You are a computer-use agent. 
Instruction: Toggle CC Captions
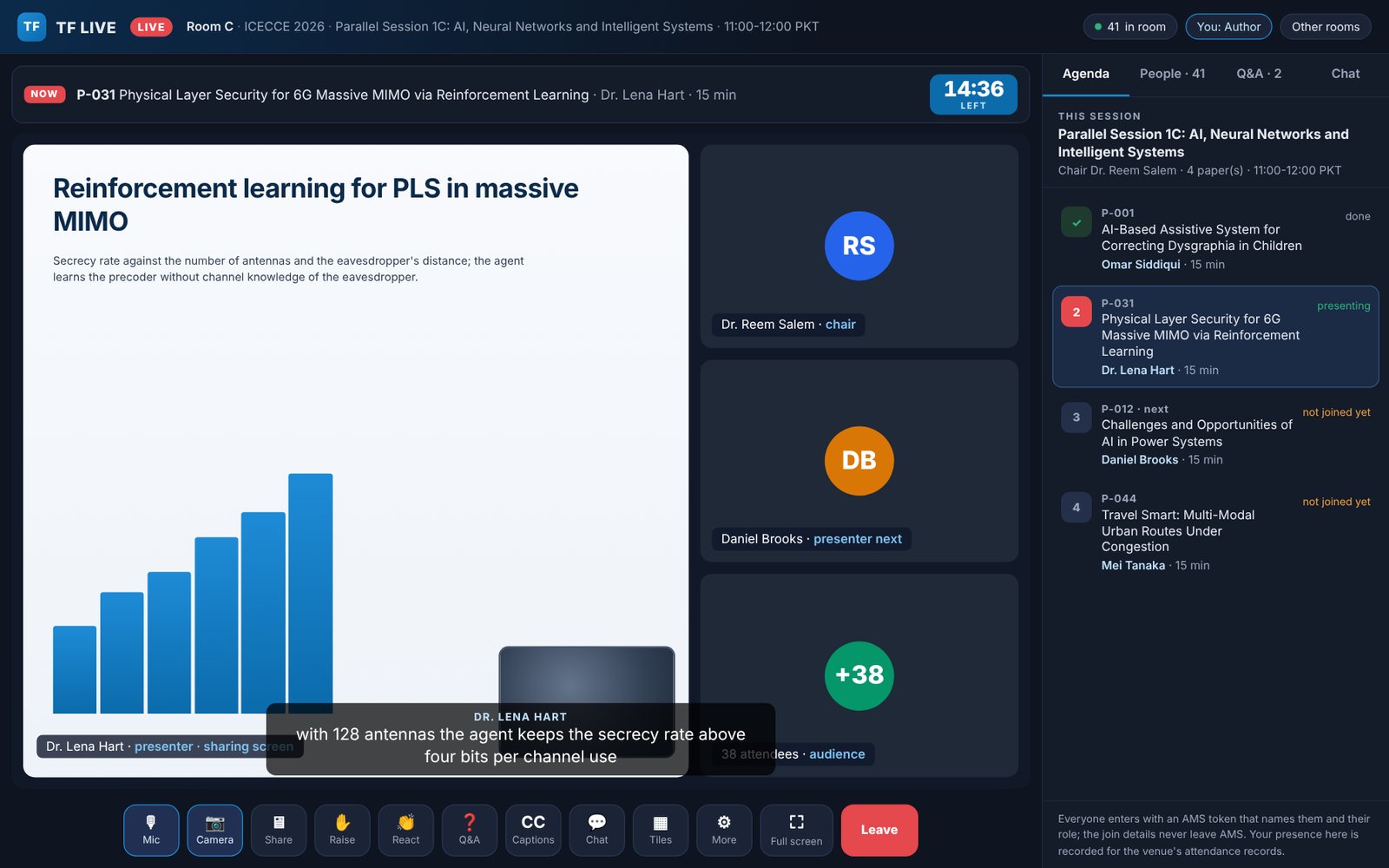[x=533, y=830]
